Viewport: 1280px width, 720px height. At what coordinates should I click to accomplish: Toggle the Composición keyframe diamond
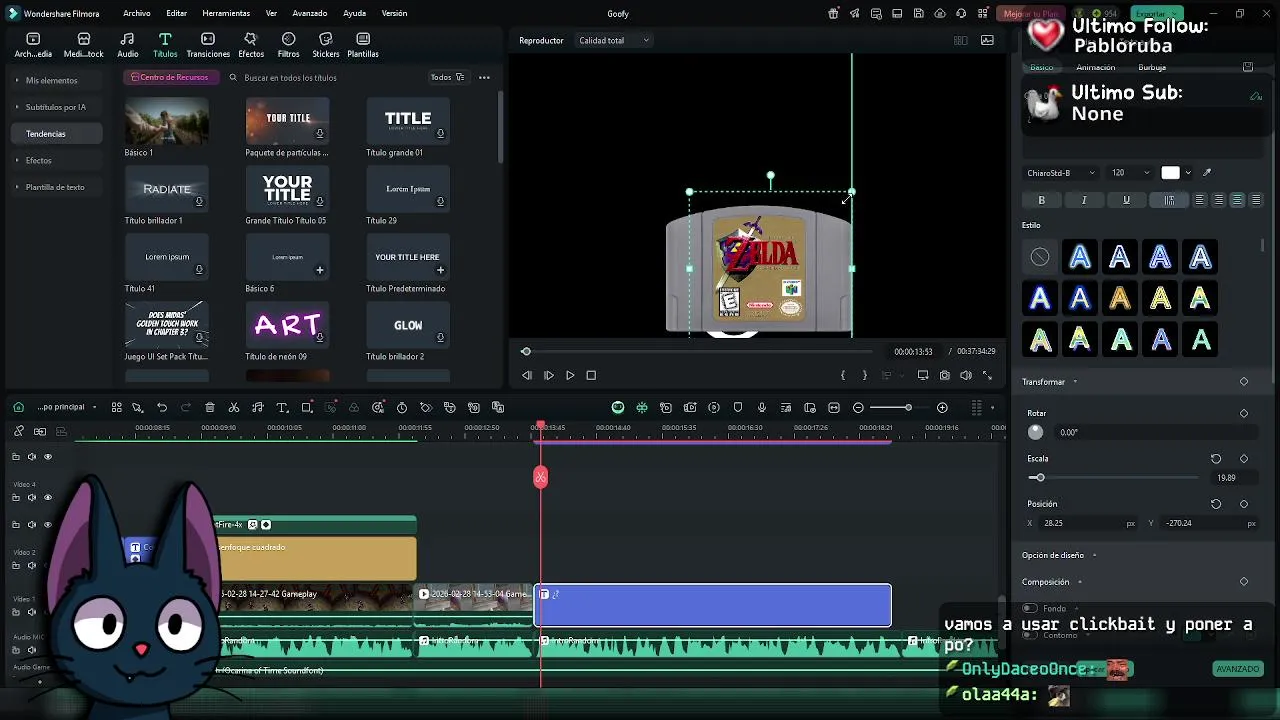(x=1244, y=582)
